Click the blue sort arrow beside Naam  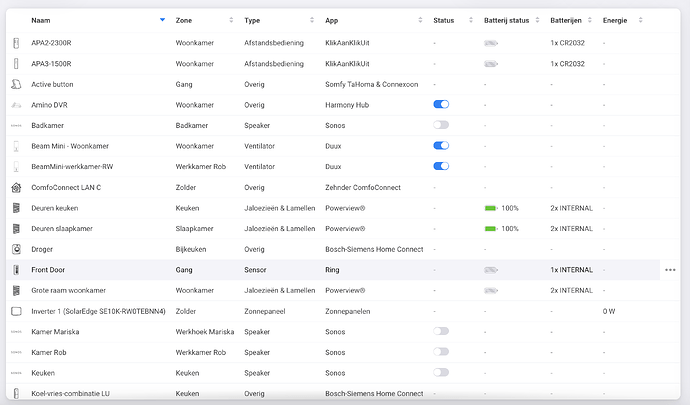point(162,20)
